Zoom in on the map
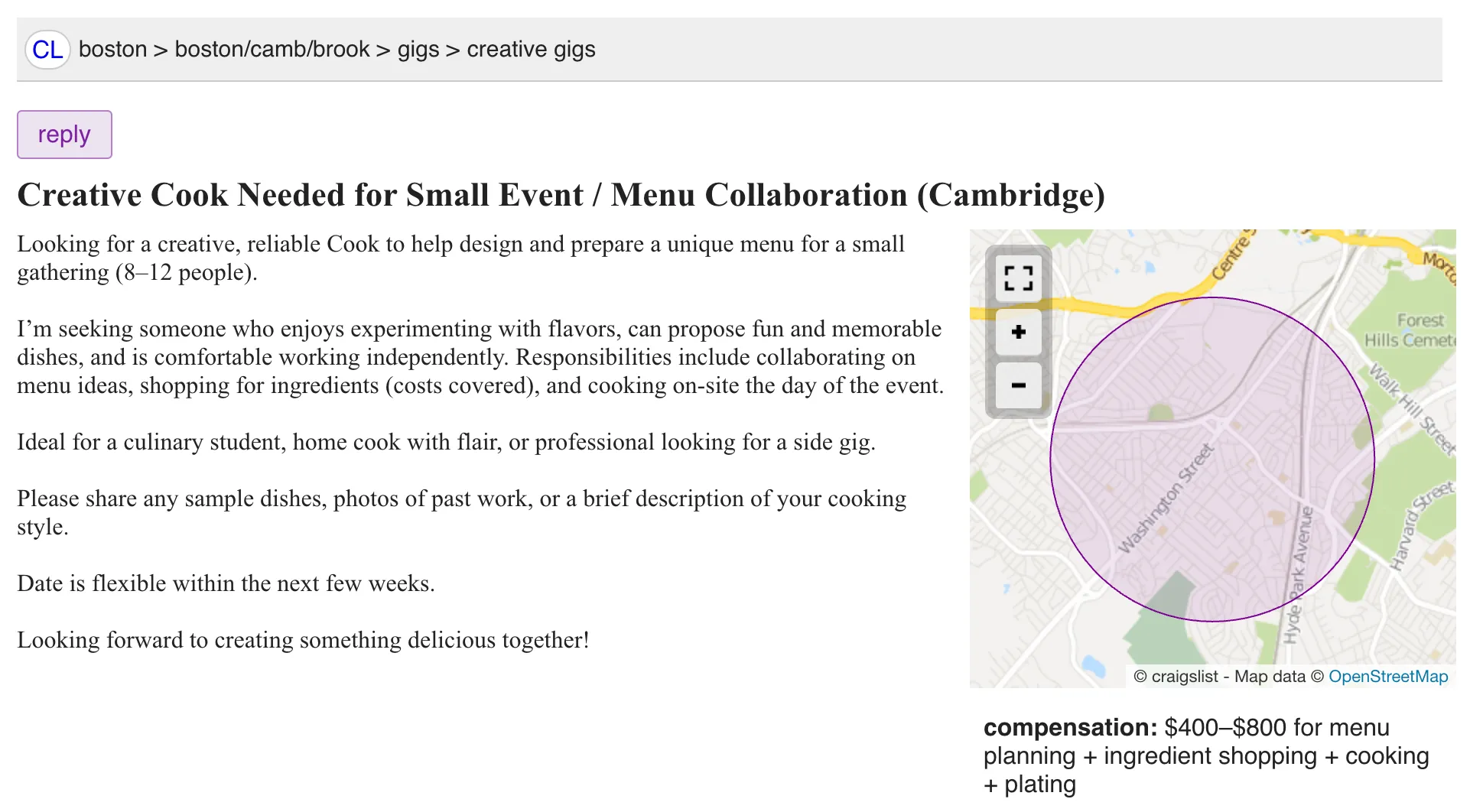The image size is (1470, 812). pos(1018,332)
